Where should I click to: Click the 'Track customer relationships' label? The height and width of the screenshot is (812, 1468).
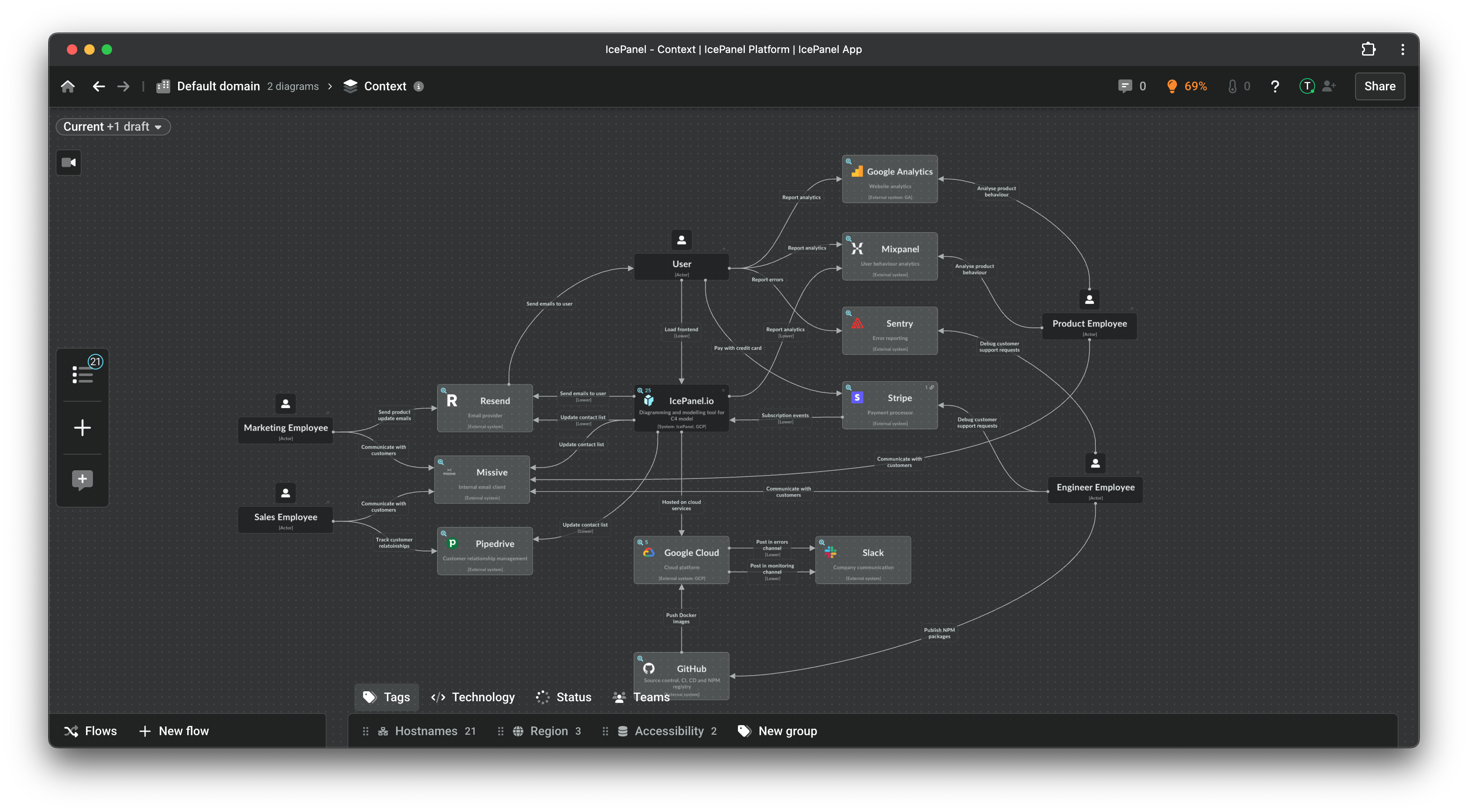394,542
